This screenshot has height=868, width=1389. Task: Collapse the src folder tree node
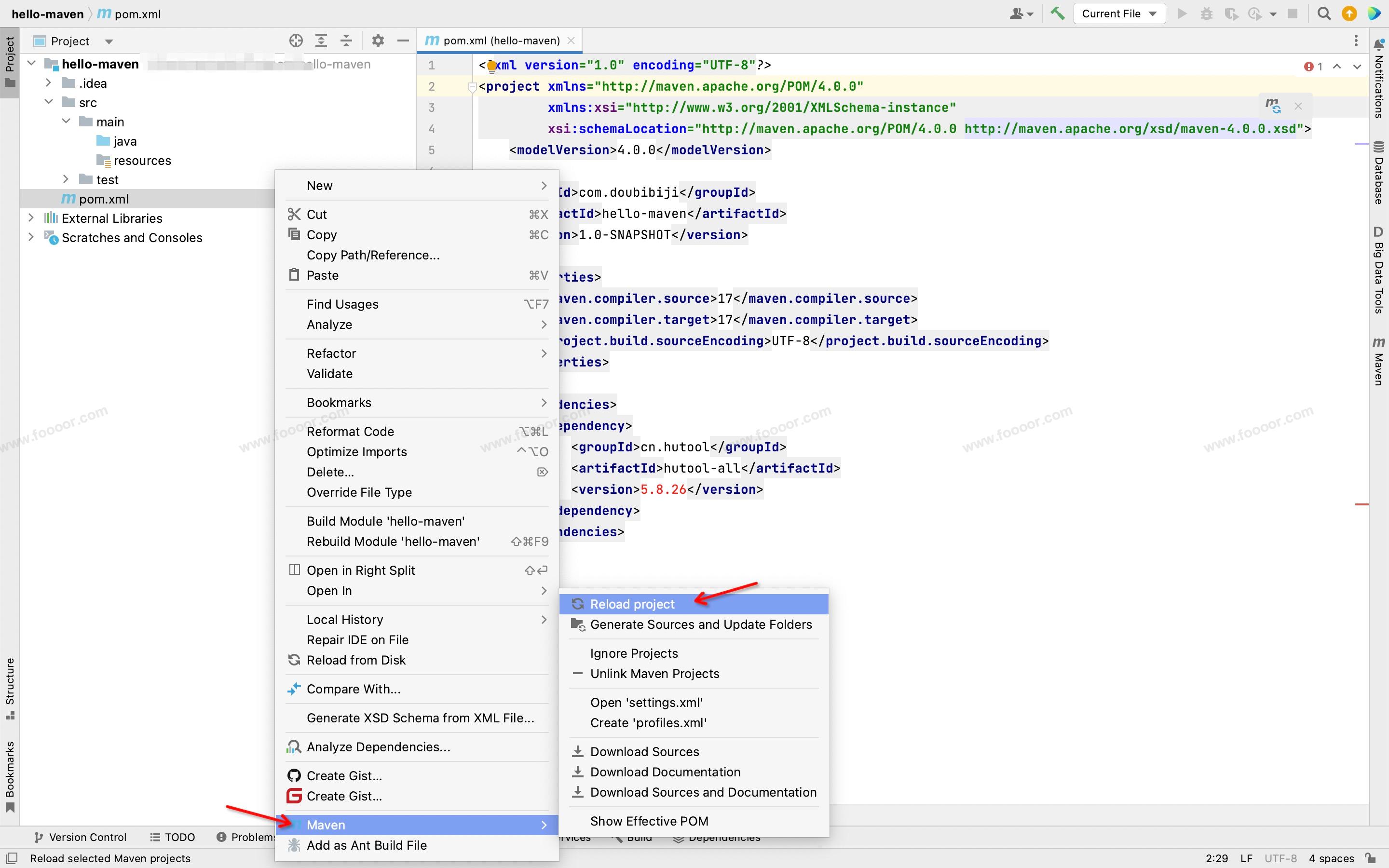pos(49,102)
